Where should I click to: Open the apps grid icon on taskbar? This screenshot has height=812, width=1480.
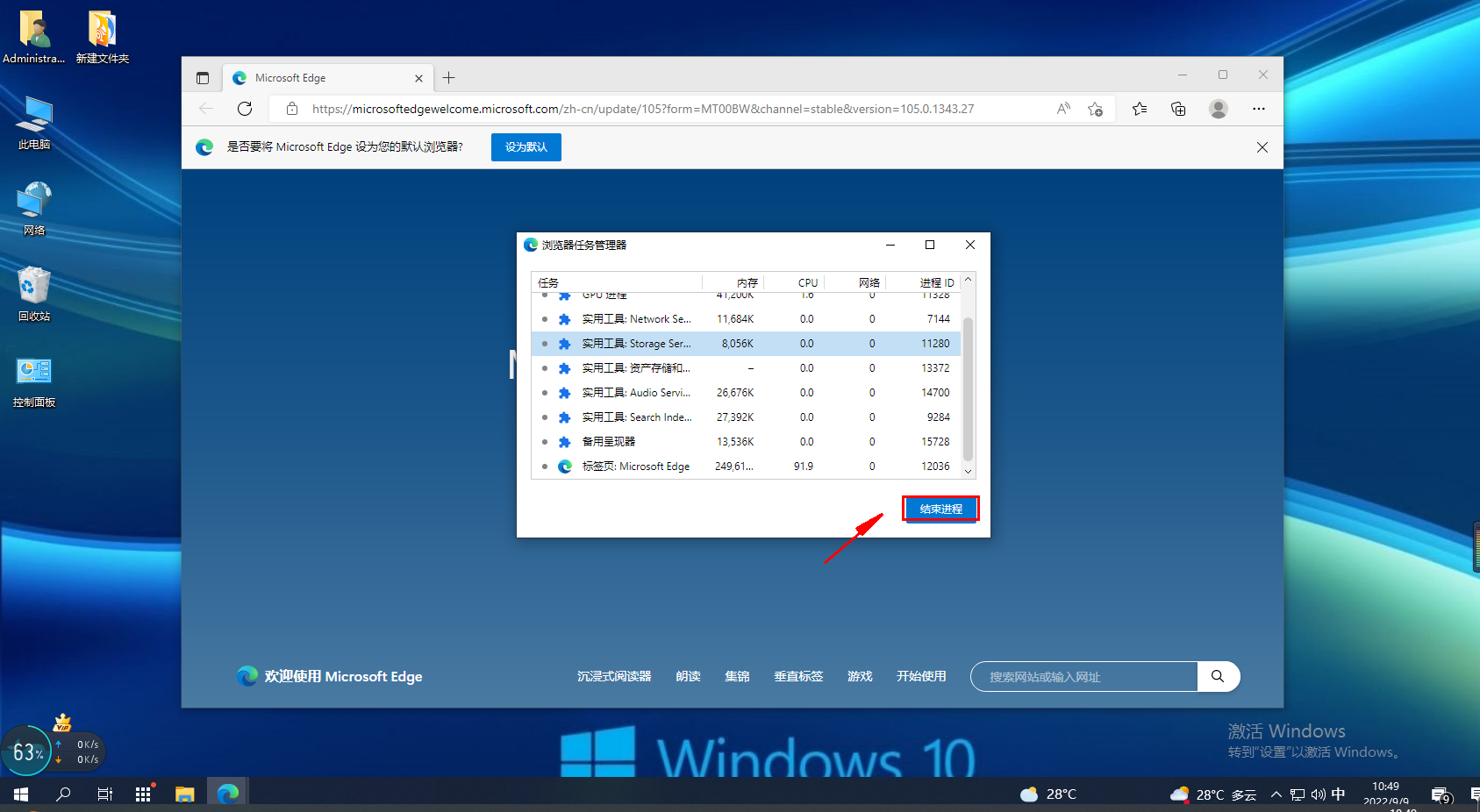(144, 794)
